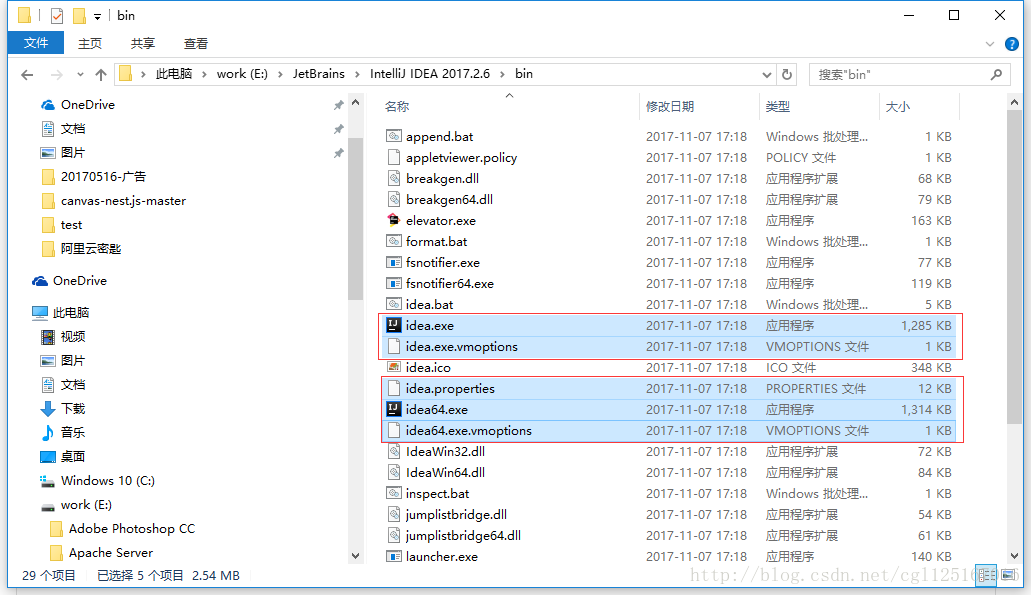The image size is (1031, 595).
Task: Open the 文件 File menu tab
Action: (x=36, y=43)
